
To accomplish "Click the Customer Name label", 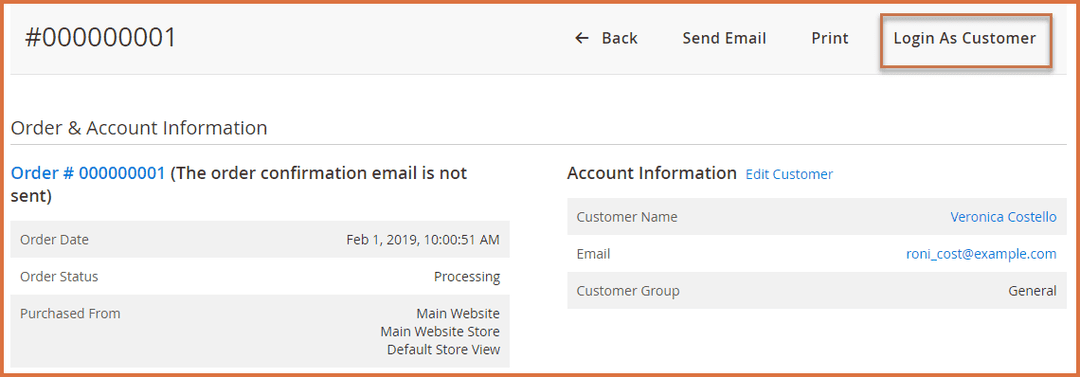I will click(627, 217).
